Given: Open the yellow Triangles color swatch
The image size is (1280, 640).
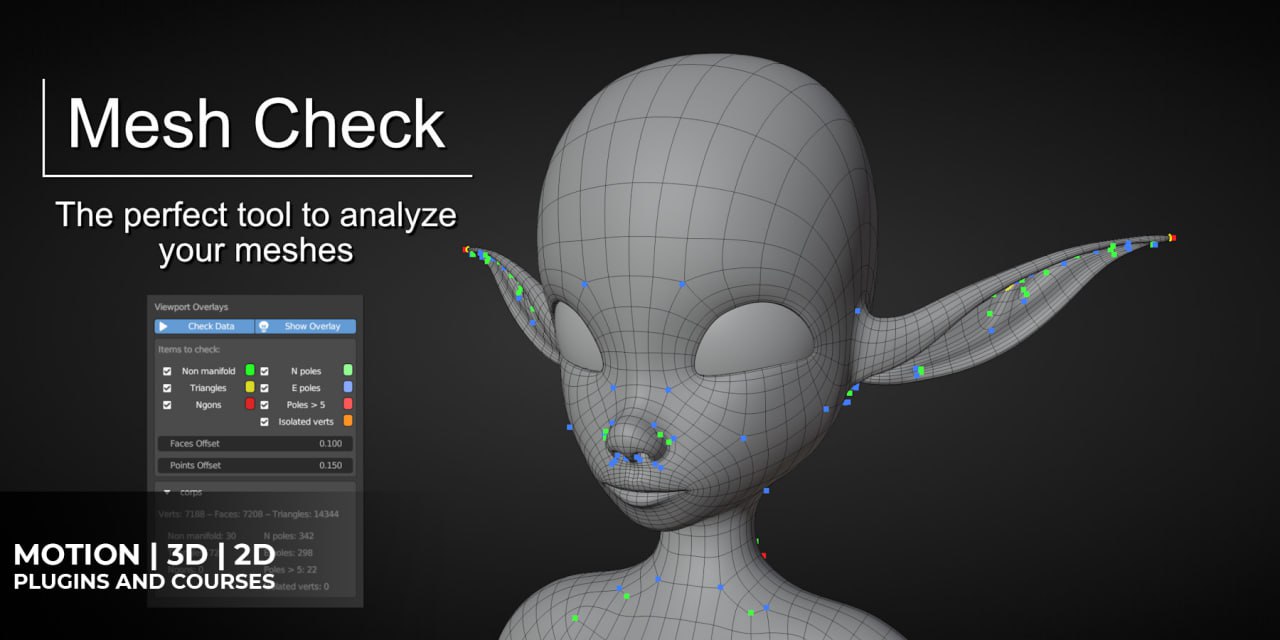Looking at the screenshot, I should [x=250, y=387].
